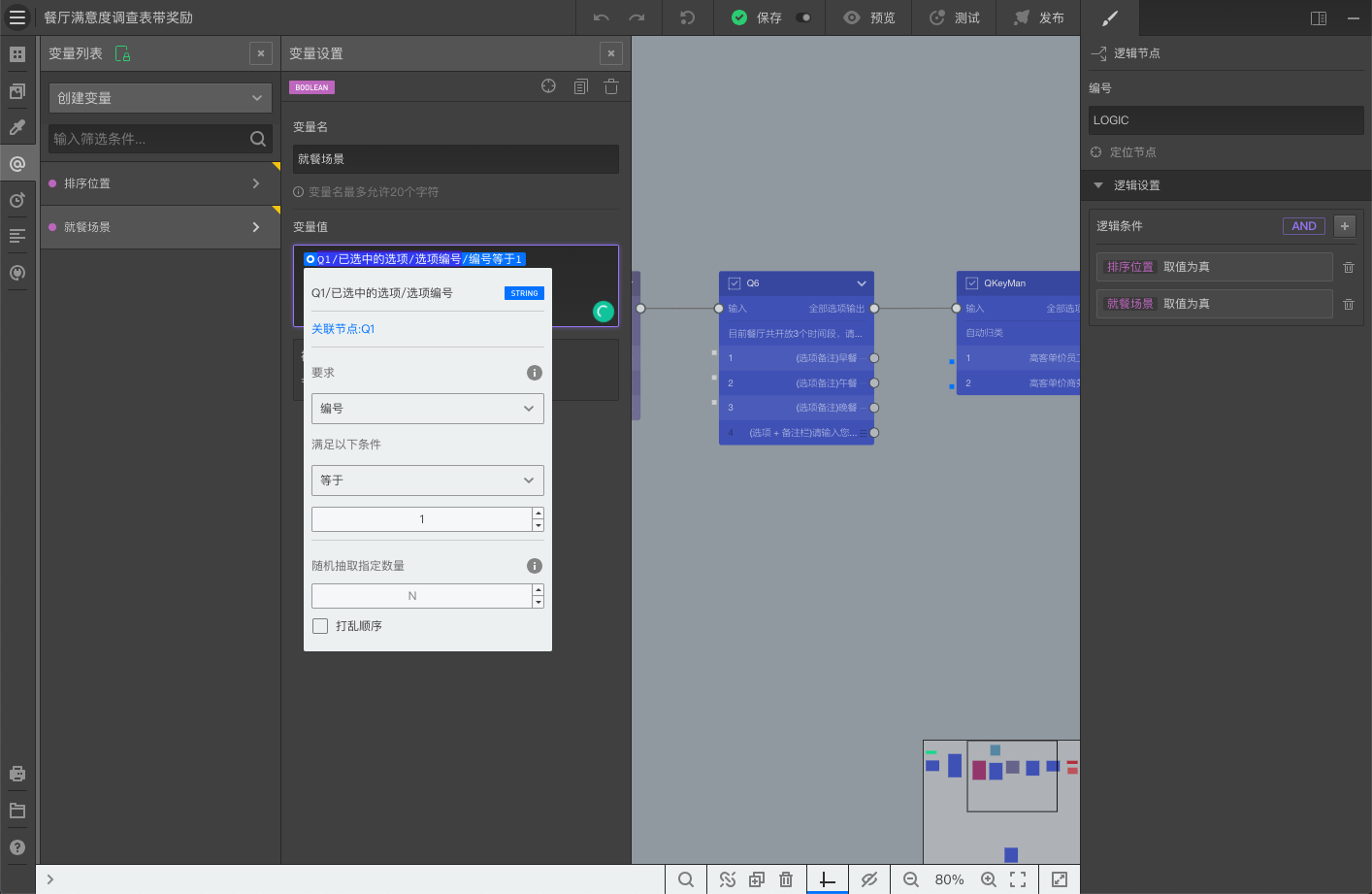1372x894 pixels.
Task: Click the green refresh circle in value box
Action: point(604,312)
